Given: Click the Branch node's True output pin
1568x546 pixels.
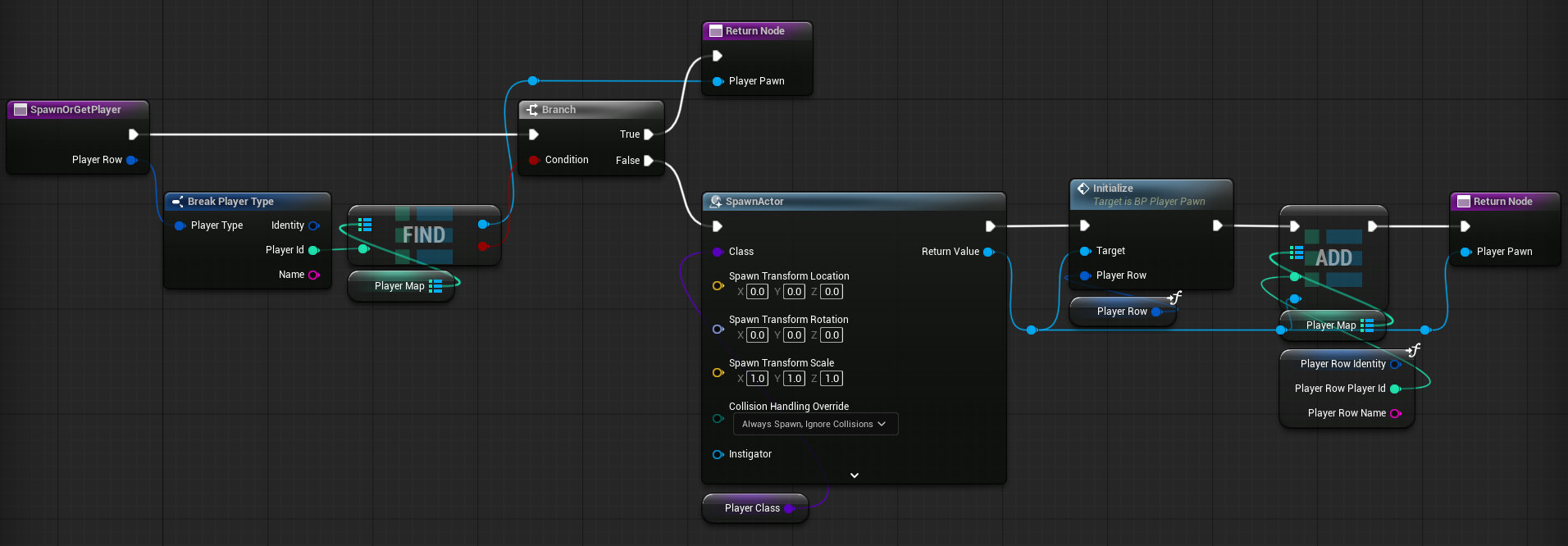Looking at the screenshot, I should tap(649, 134).
